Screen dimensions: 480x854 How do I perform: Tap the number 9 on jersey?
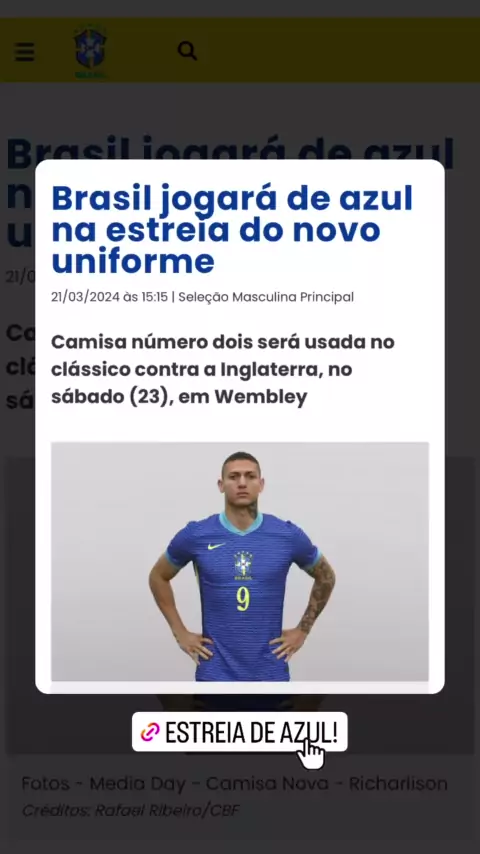pos(243,598)
